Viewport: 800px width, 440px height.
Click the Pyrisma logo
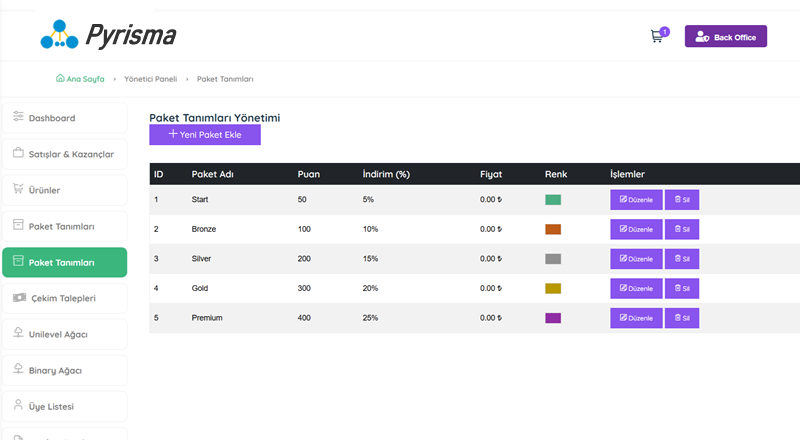coord(108,35)
